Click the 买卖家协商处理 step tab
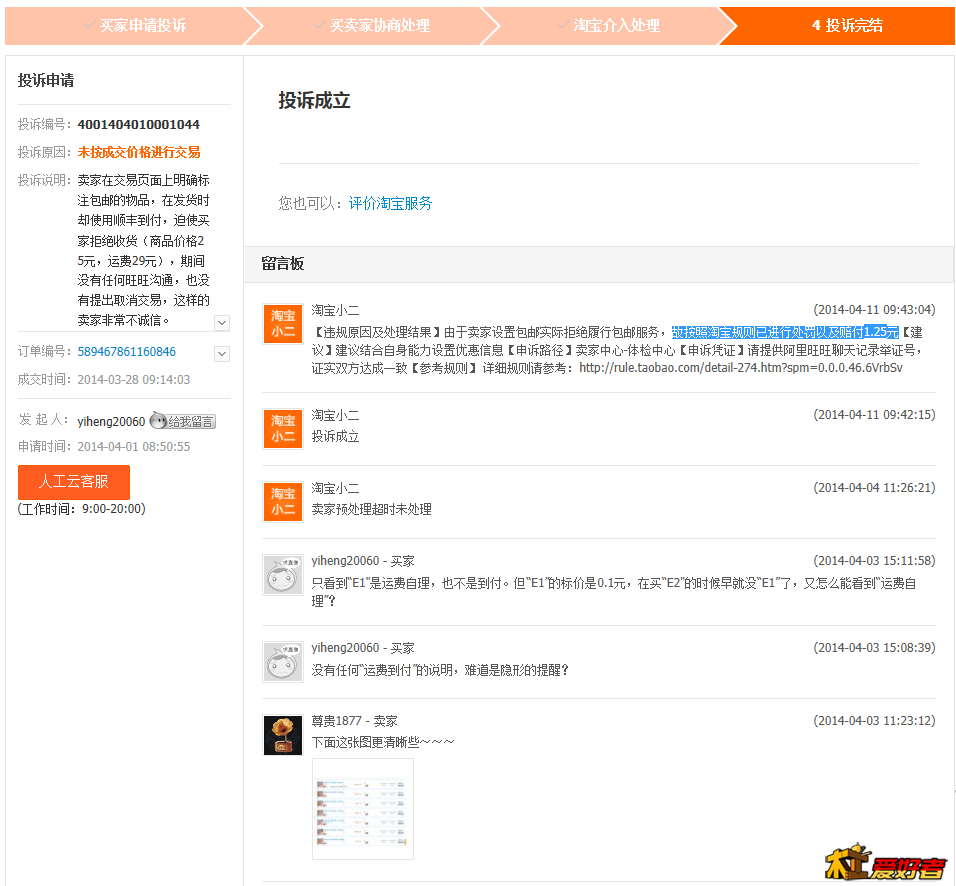The height and width of the screenshot is (886, 956). click(372, 26)
